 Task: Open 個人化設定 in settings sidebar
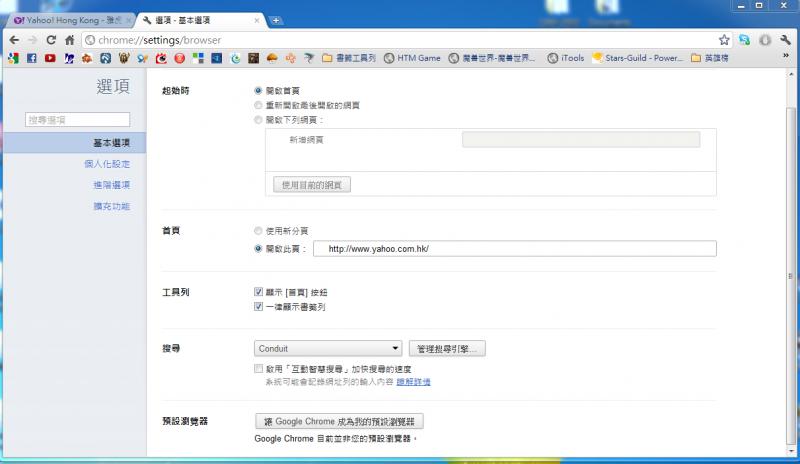tap(107, 164)
